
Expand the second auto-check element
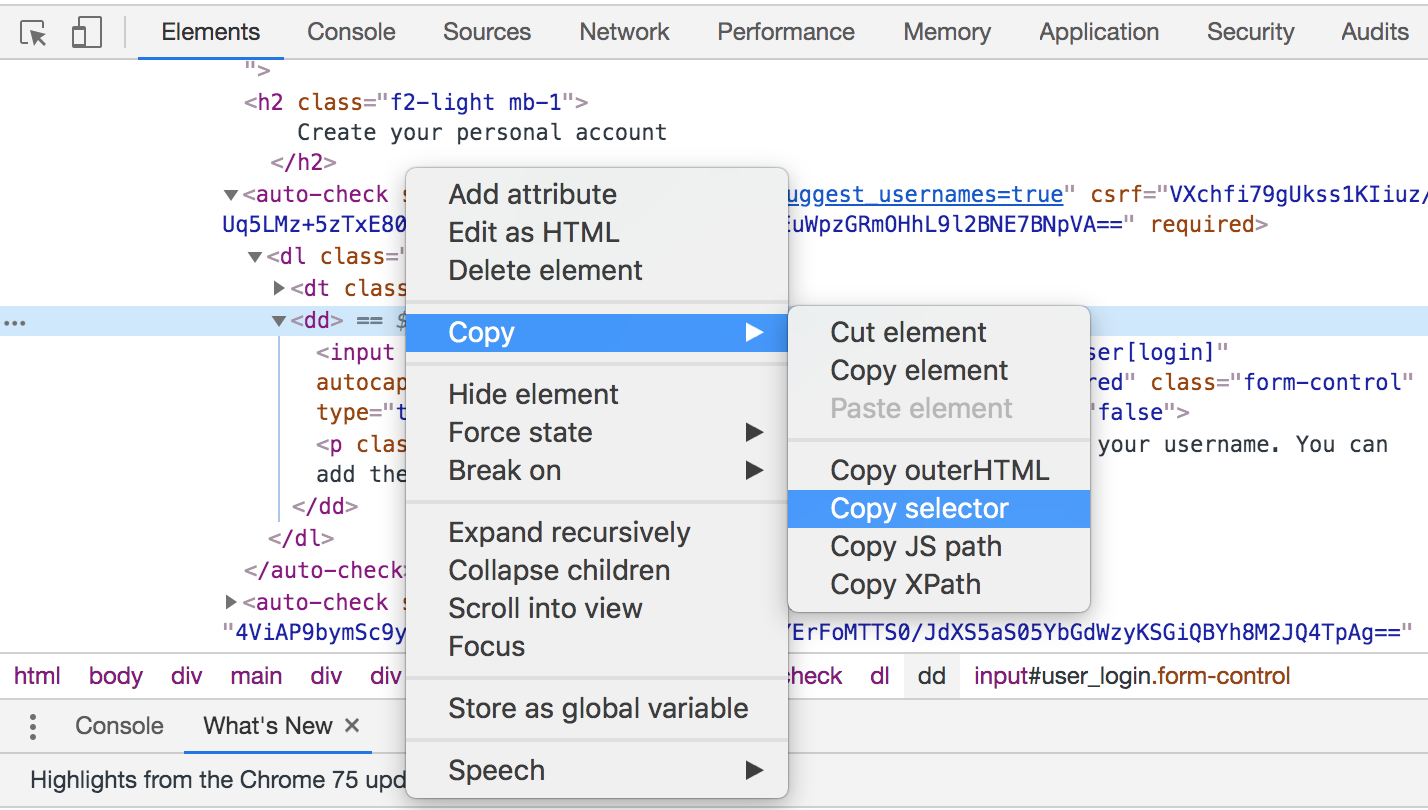coord(231,602)
